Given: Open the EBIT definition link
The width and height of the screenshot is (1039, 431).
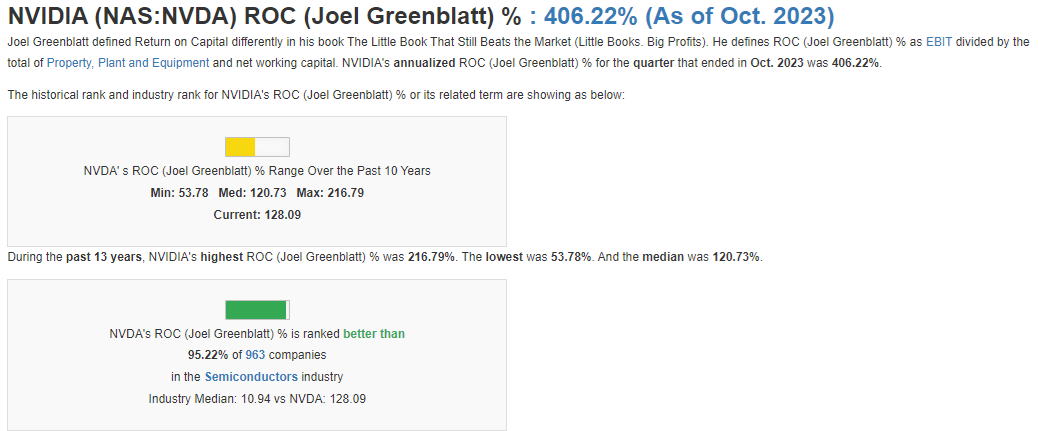Looking at the screenshot, I should (941, 42).
